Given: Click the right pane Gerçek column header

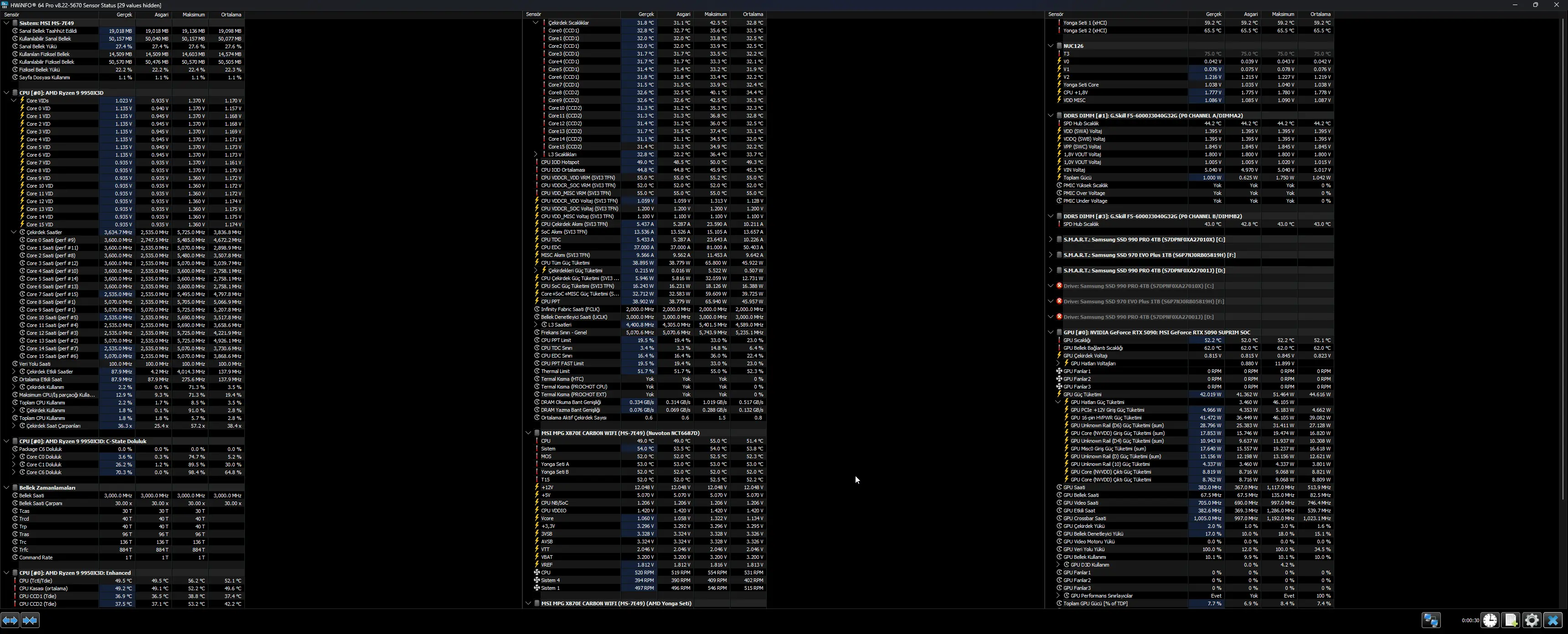Looking at the screenshot, I should click(1207, 14).
